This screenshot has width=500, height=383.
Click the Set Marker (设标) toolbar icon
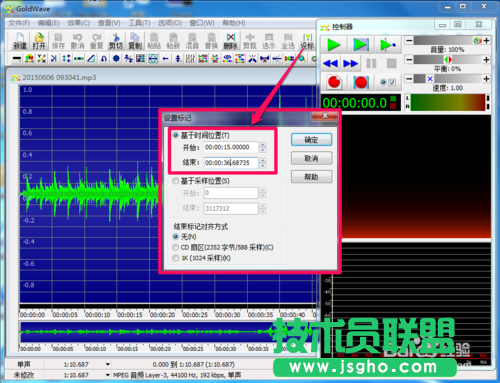pyautogui.click(x=307, y=41)
